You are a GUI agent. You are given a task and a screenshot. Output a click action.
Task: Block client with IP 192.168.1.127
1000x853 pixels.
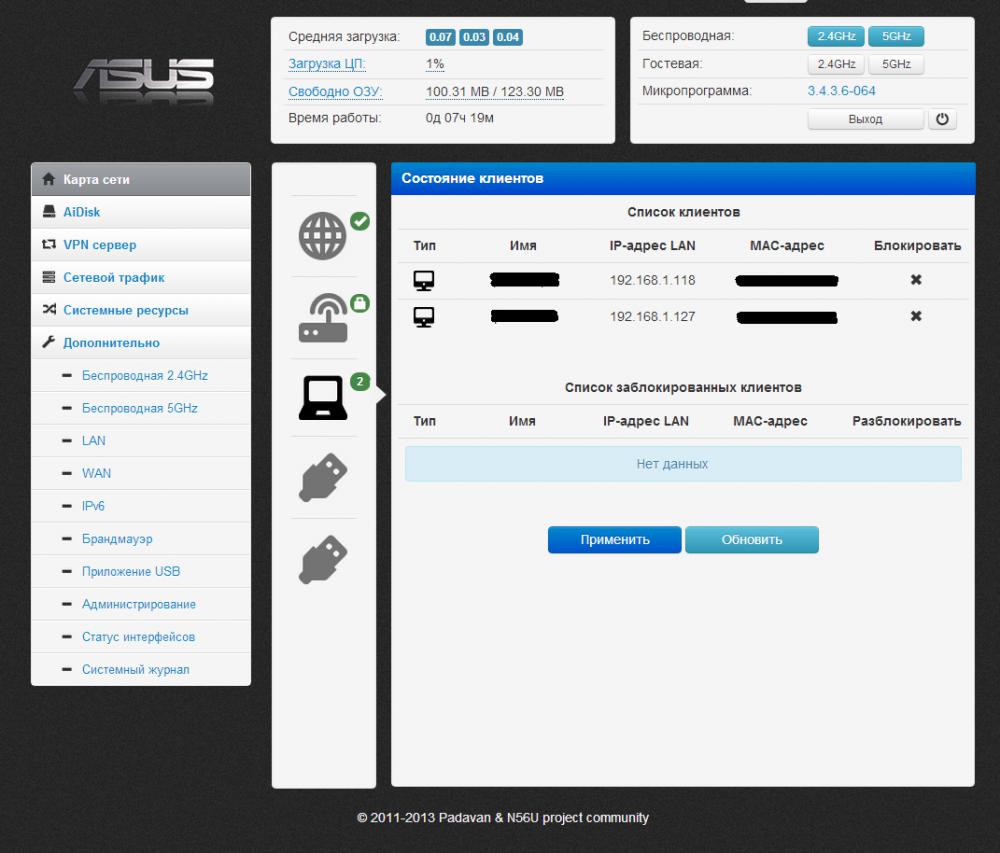point(915,316)
